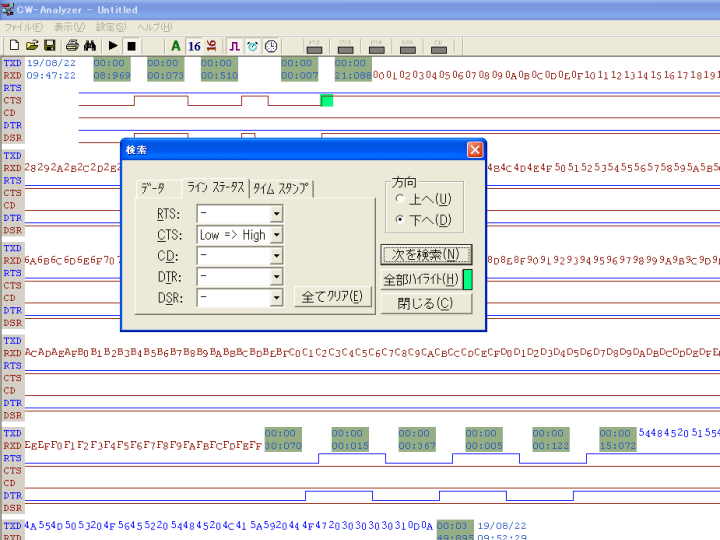Toggle the DTR signal indicator button
720x540 pixels.
(x=377, y=47)
